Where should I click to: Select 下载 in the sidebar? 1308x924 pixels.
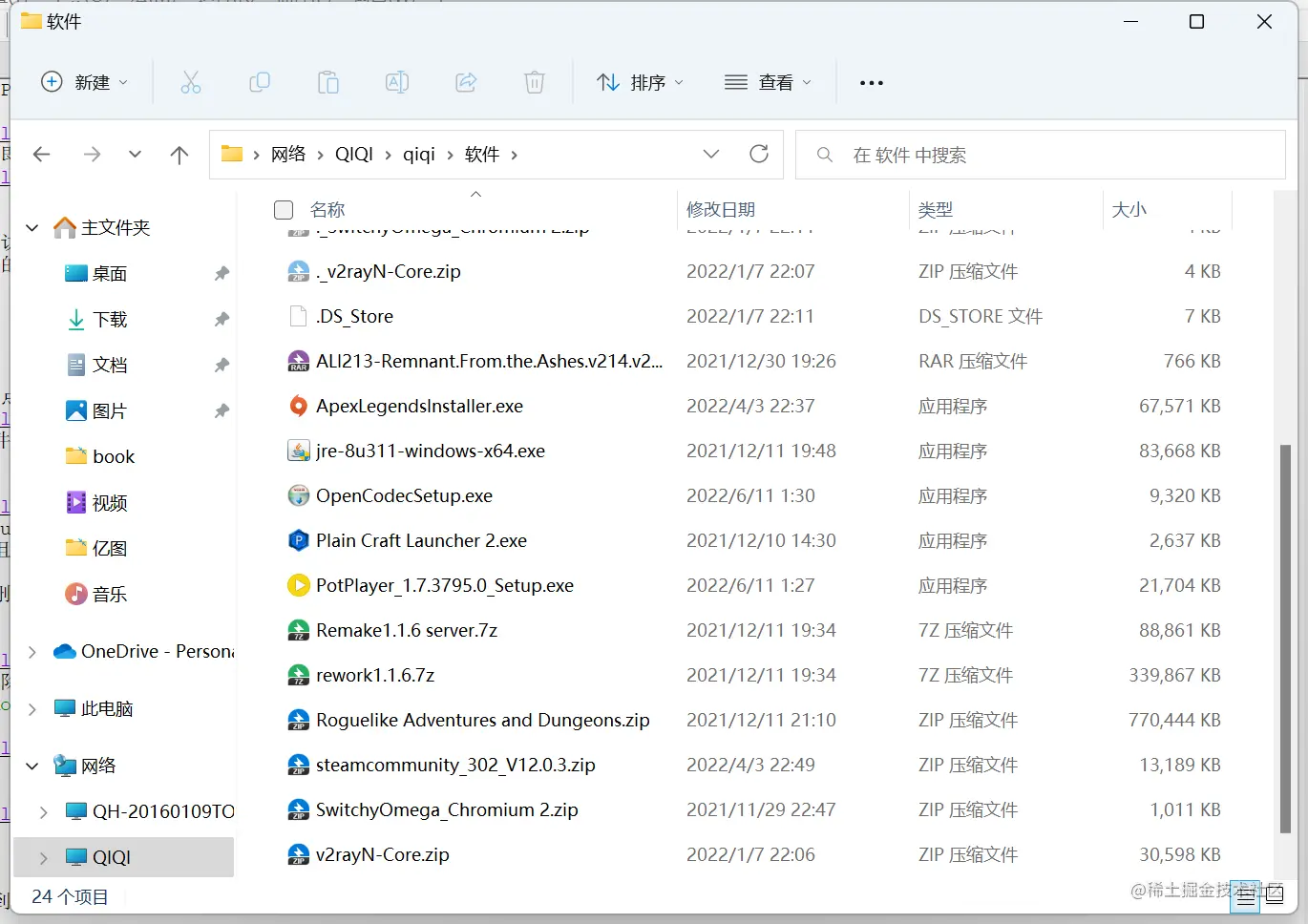click(110, 320)
